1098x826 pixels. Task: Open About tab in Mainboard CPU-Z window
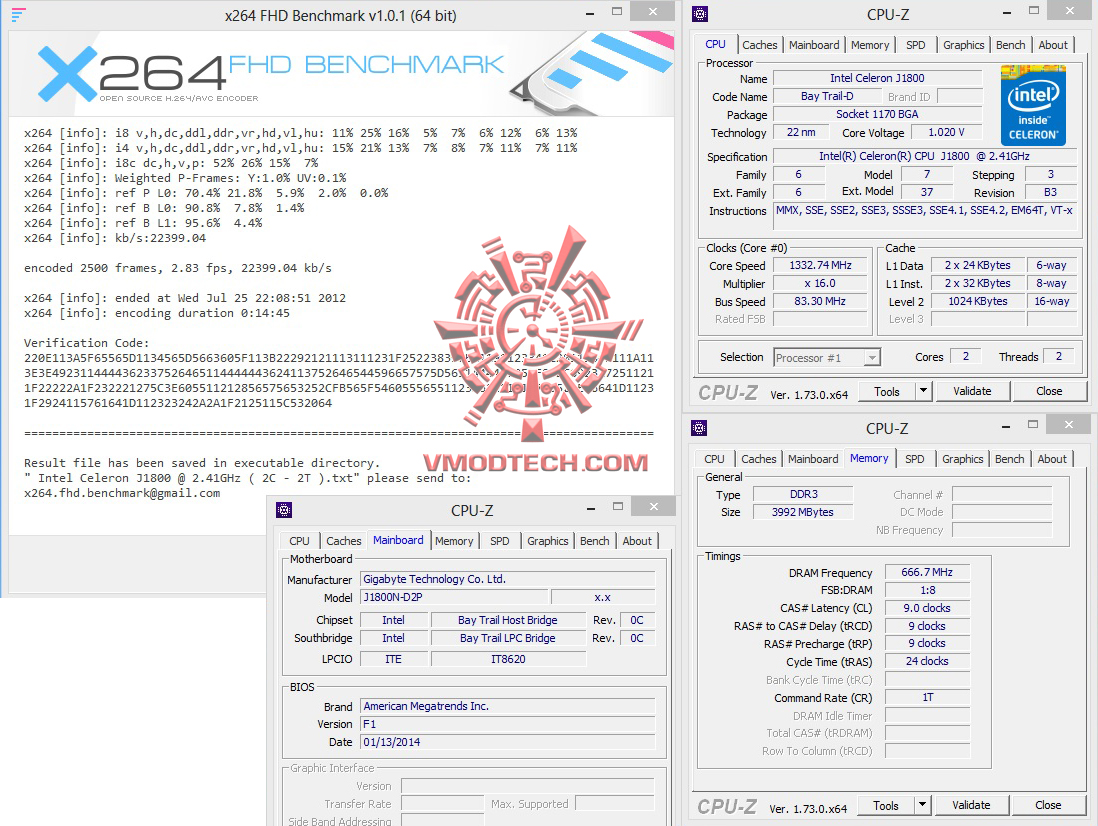click(637, 541)
